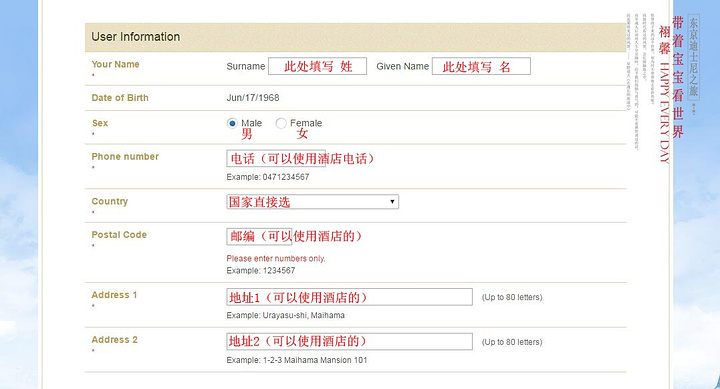
Task: Click the Date of Birth label
Action: 120,98
